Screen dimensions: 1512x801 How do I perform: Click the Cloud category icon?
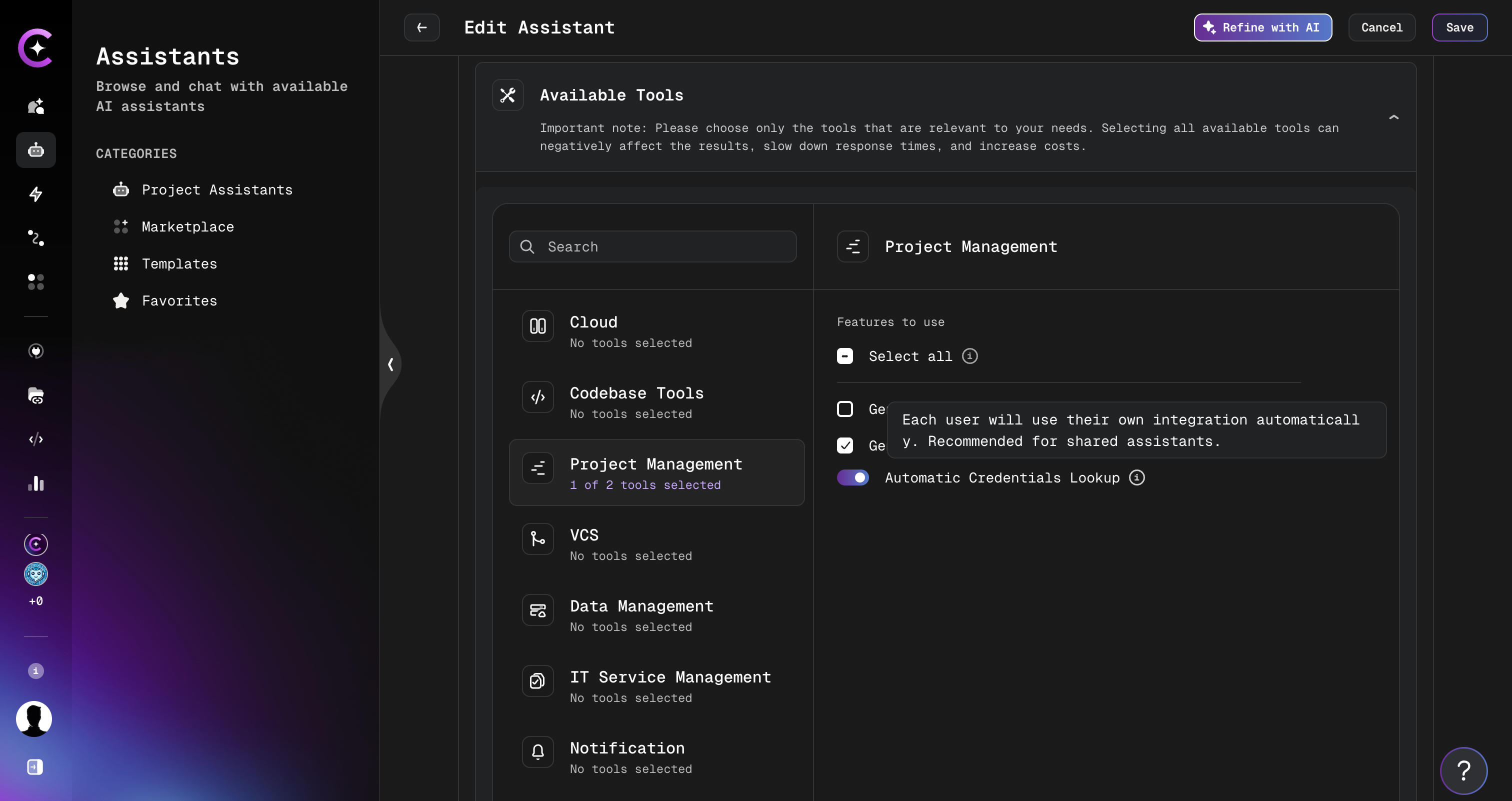pos(537,325)
